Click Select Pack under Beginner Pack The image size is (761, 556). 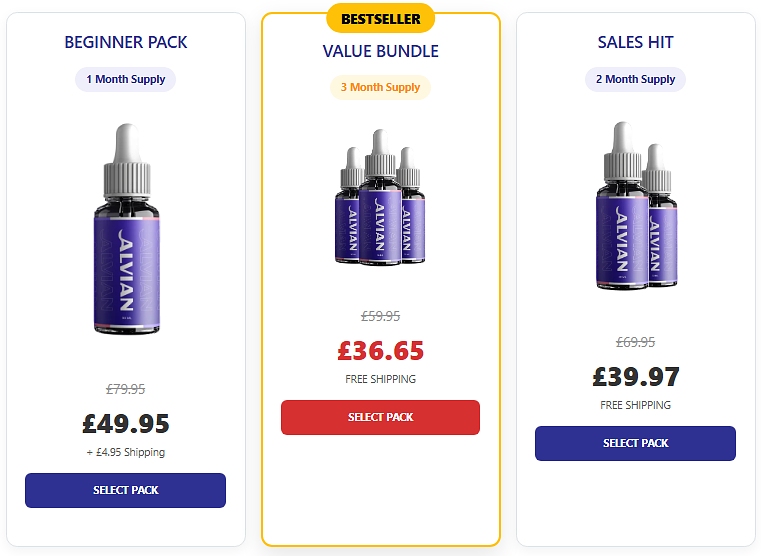coord(125,490)
